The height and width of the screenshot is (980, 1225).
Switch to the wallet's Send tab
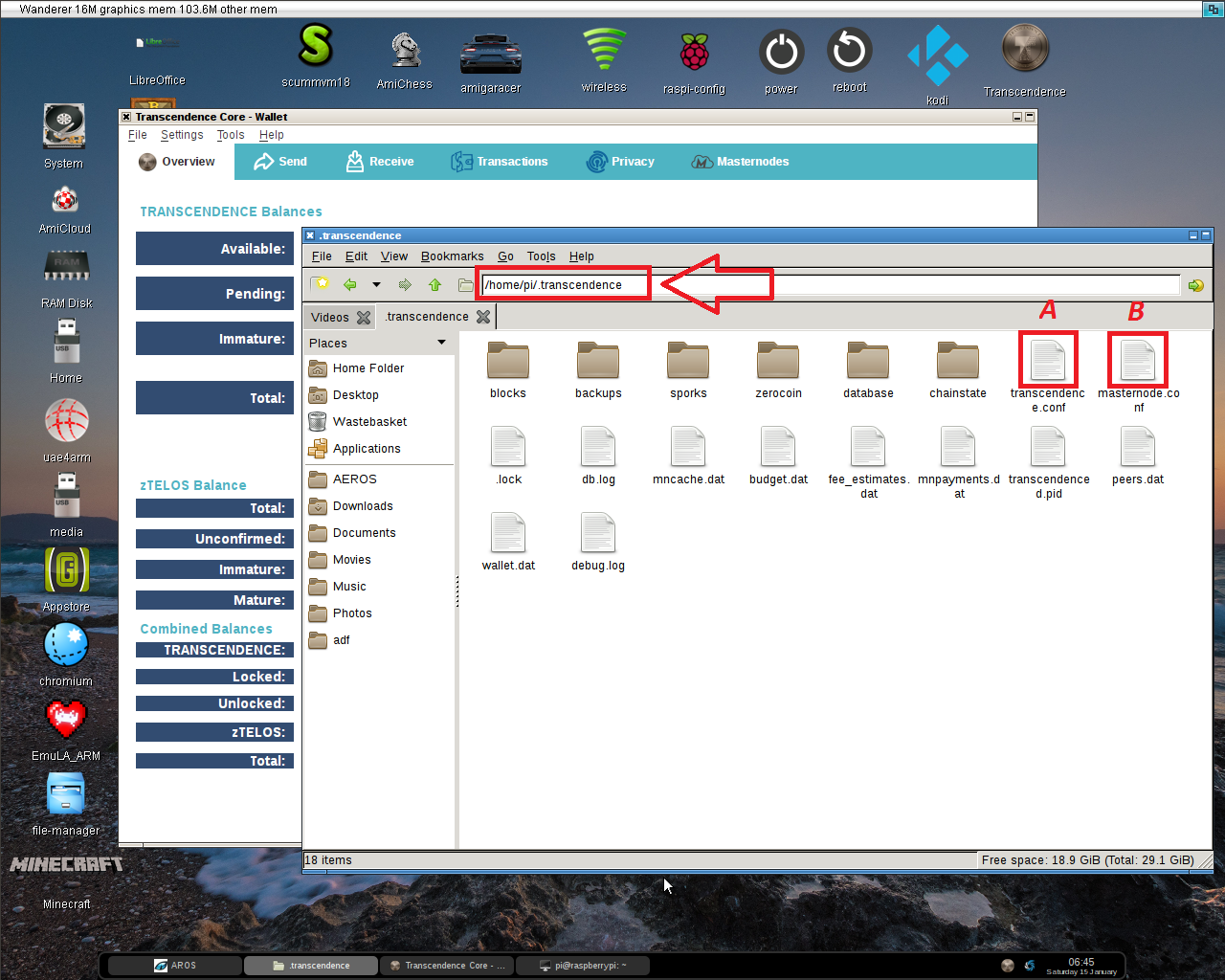pos(280,162)
